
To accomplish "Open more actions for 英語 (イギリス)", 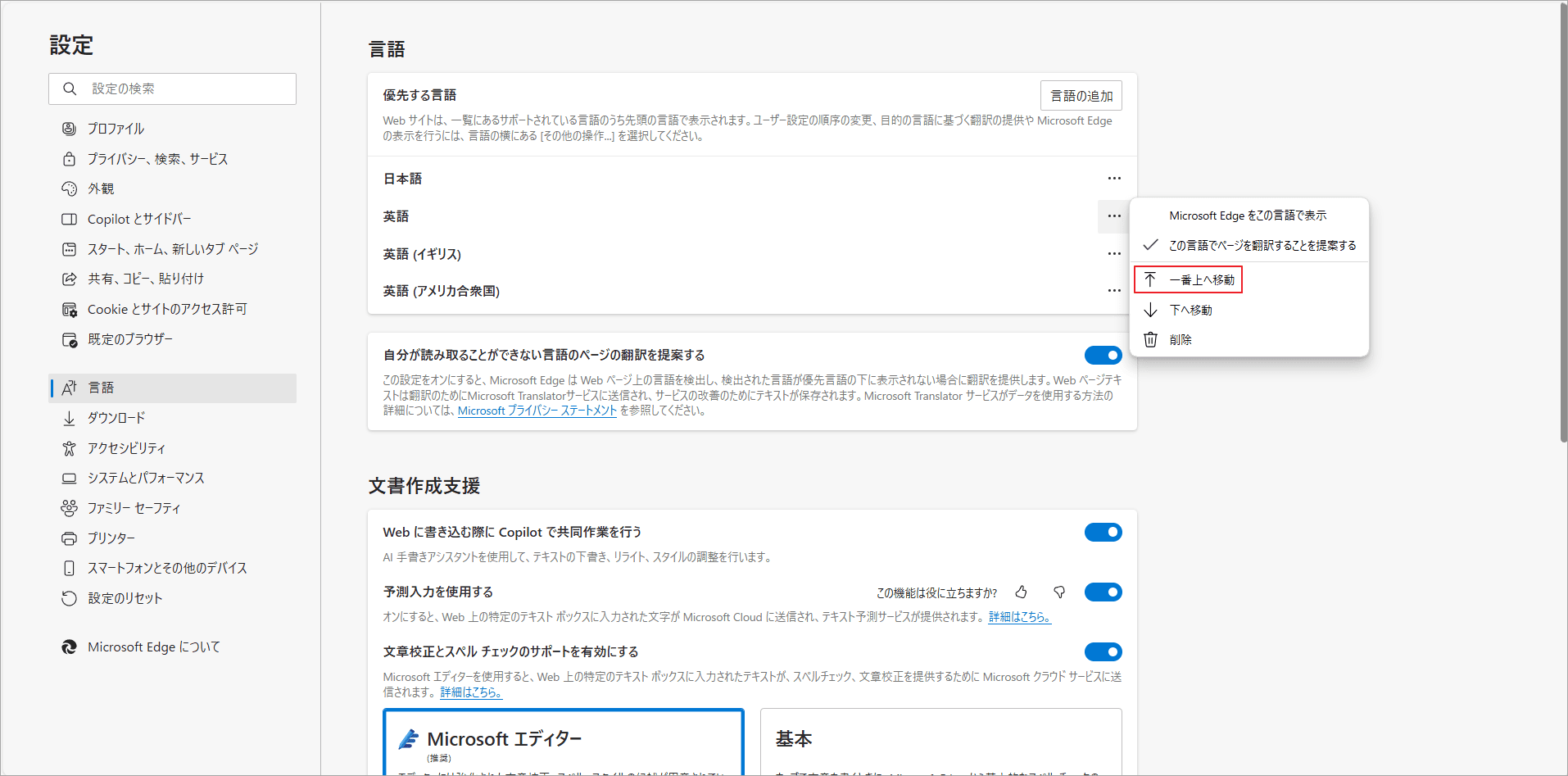I will click(x=1114, y=253).
